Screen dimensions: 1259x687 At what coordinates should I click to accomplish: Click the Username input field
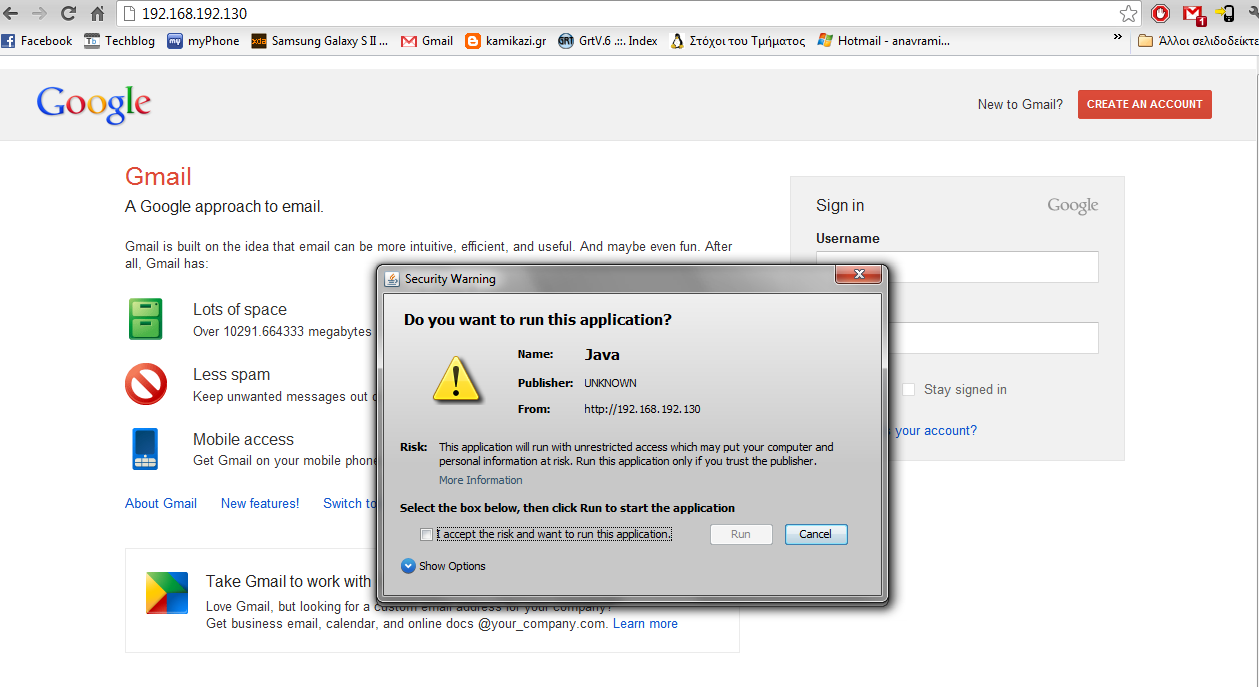(x=957, y=267)
